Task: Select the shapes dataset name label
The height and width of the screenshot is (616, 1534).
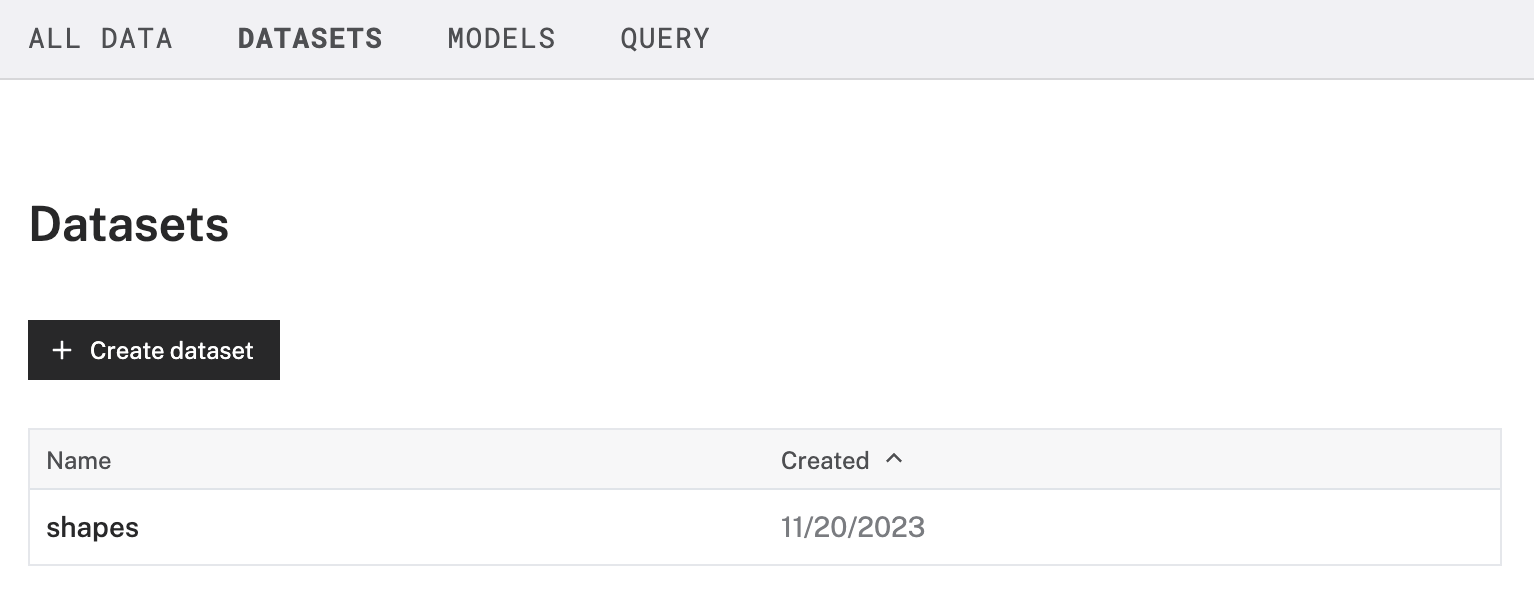Action: click(x=92, y=527)
